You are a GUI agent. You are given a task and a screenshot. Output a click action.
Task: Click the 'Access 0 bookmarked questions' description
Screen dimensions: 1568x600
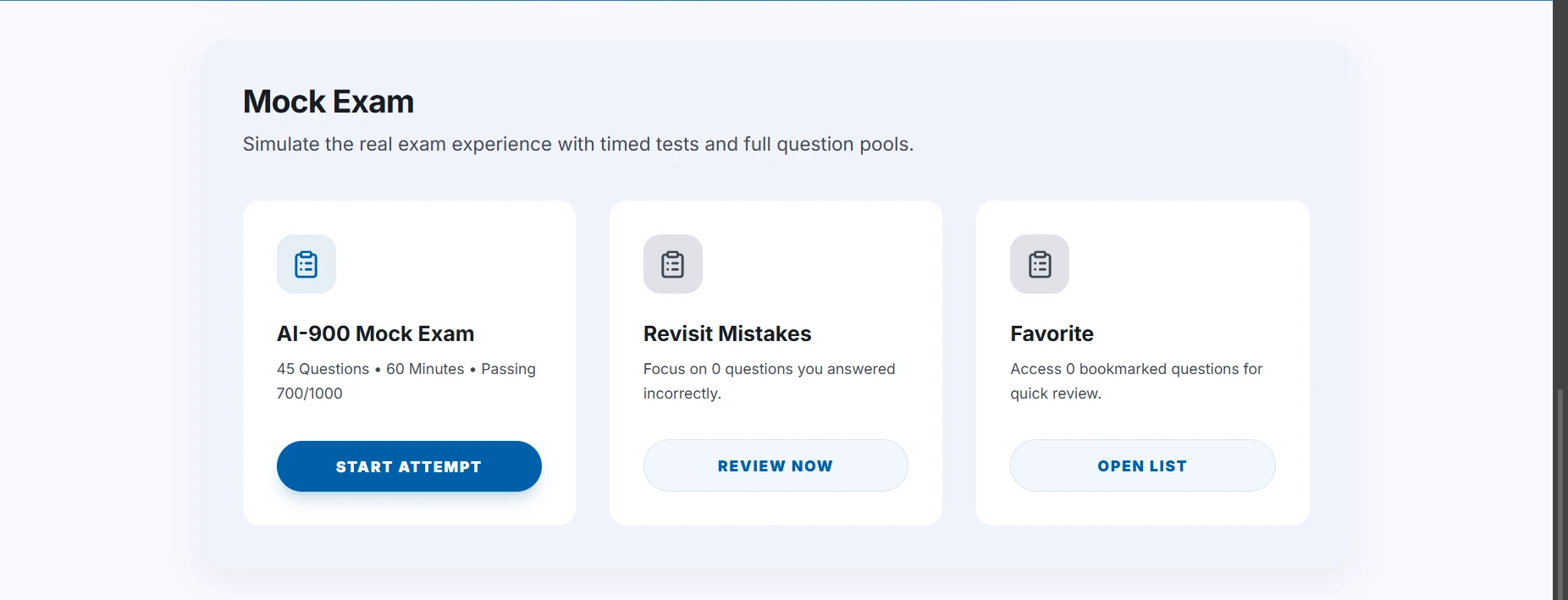pos(1136,369)
